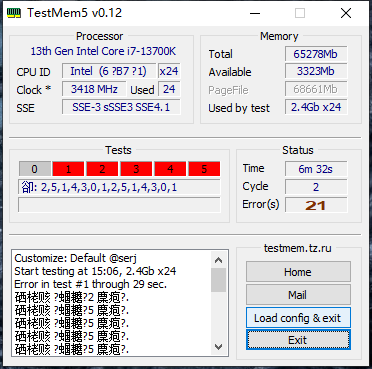Select the red test 3 indicator
The image size is (372, 369).
coord(136,169)
